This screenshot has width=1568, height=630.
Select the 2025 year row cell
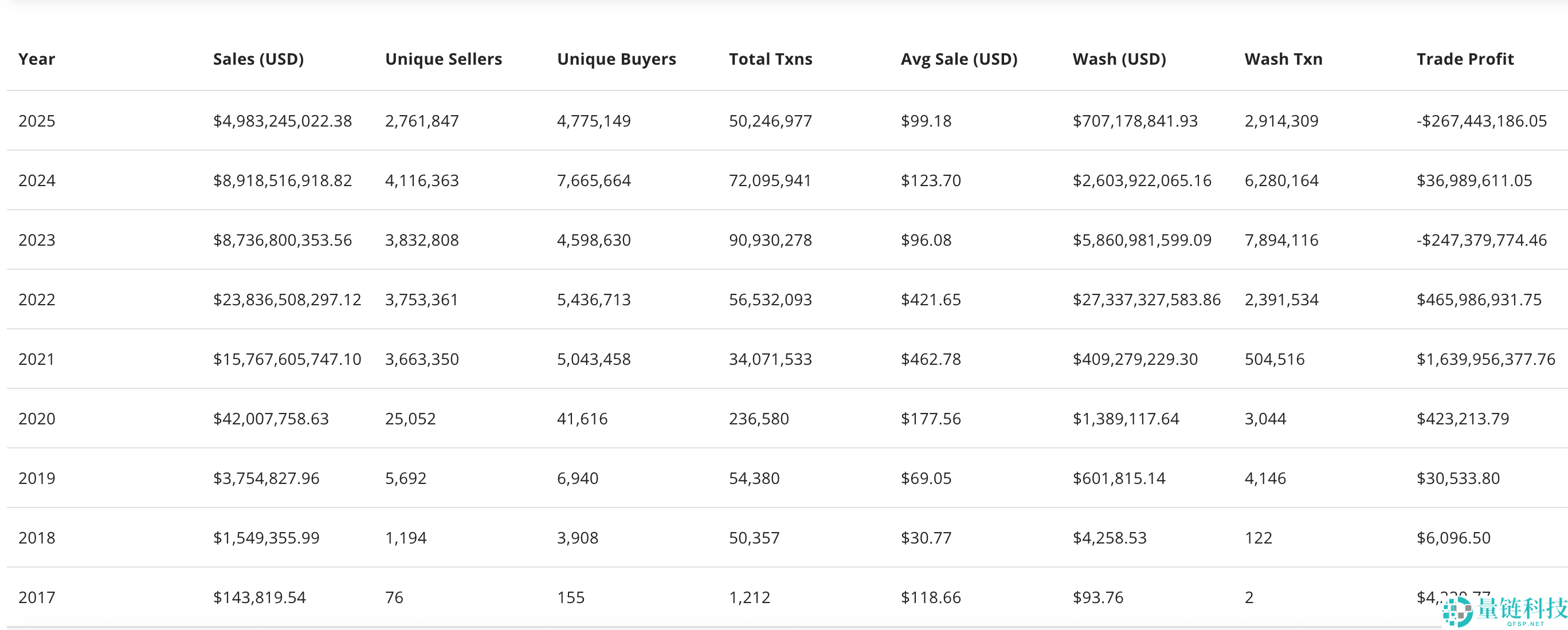click(37, 121)
